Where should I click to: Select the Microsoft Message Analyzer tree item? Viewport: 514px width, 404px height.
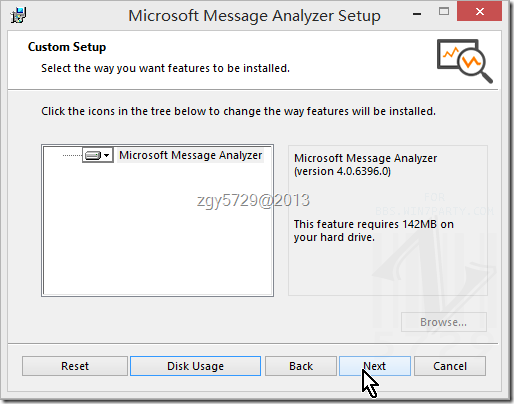coord(191,155)
